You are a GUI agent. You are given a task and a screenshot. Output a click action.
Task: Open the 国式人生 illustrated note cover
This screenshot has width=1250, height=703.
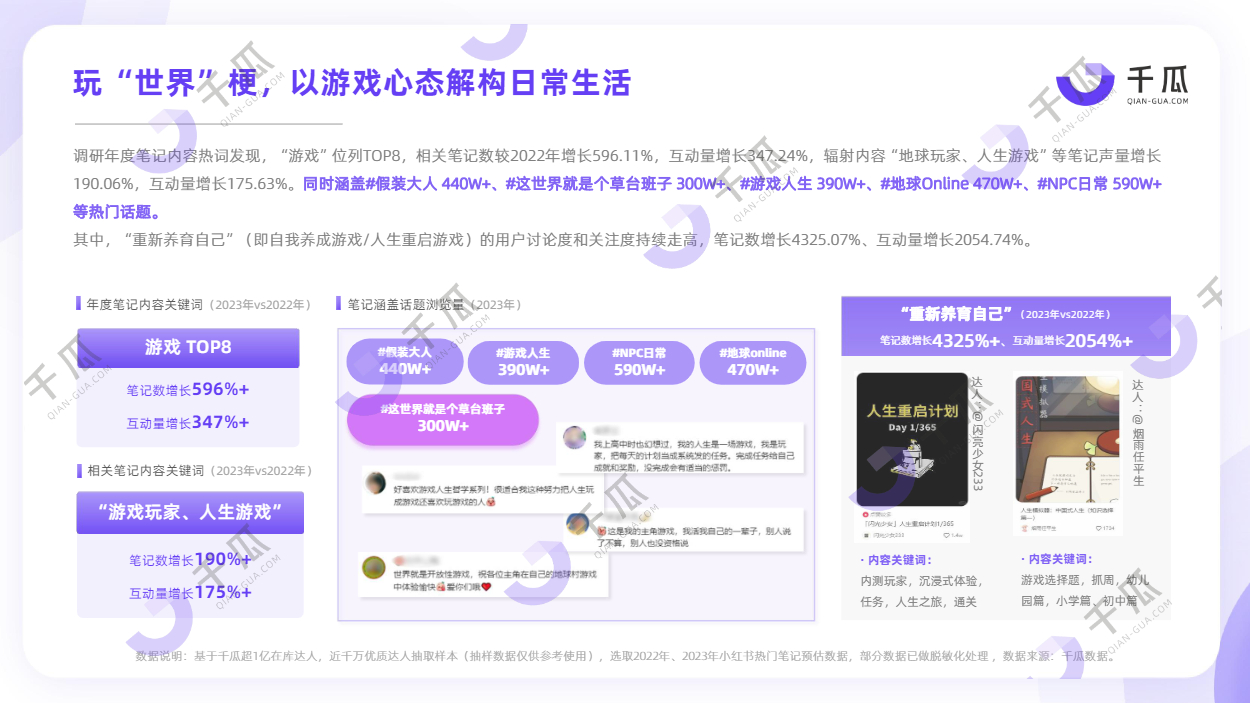tap(1067, 438)
